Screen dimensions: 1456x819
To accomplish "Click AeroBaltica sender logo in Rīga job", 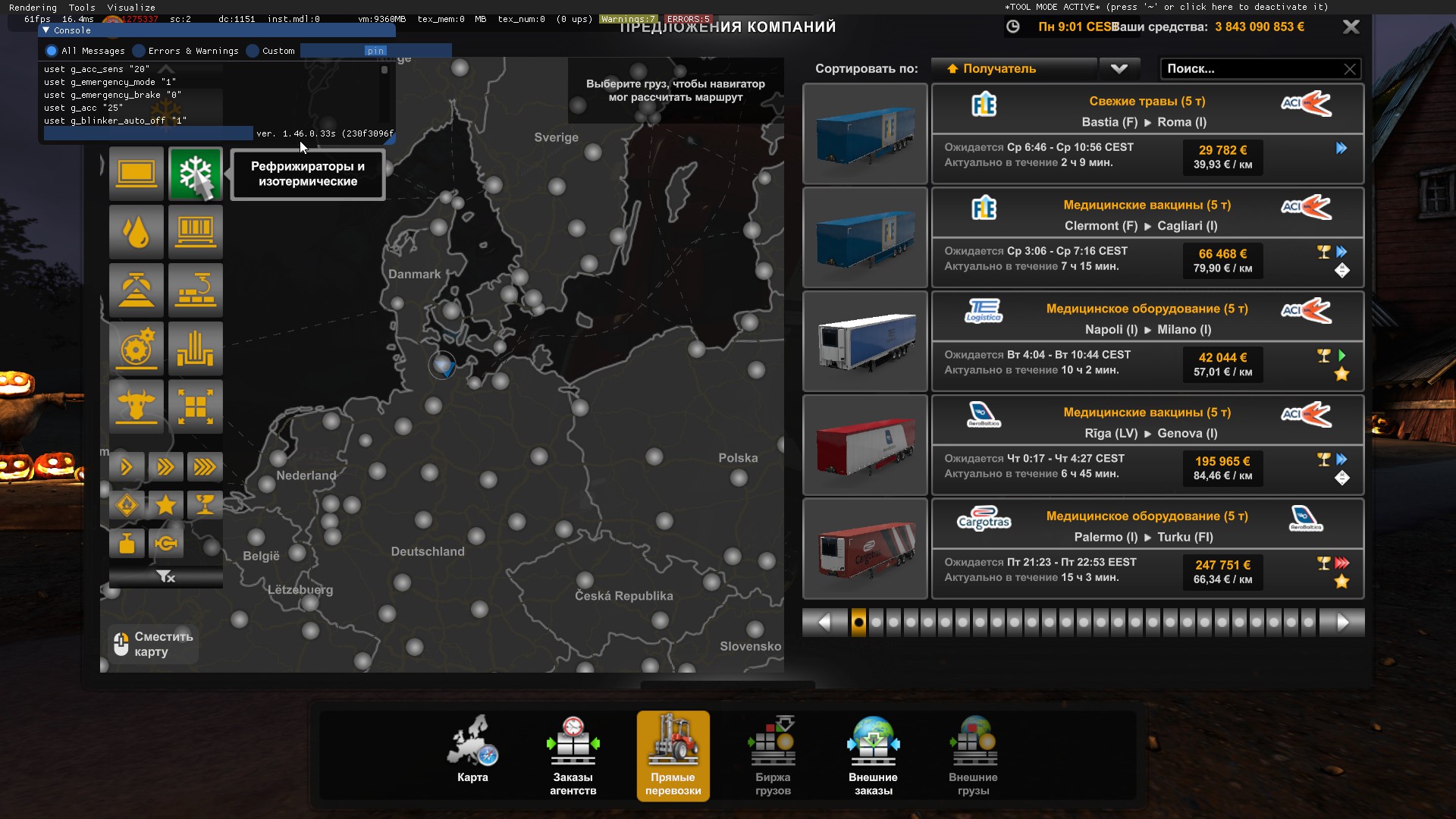I will coord(984,415).
